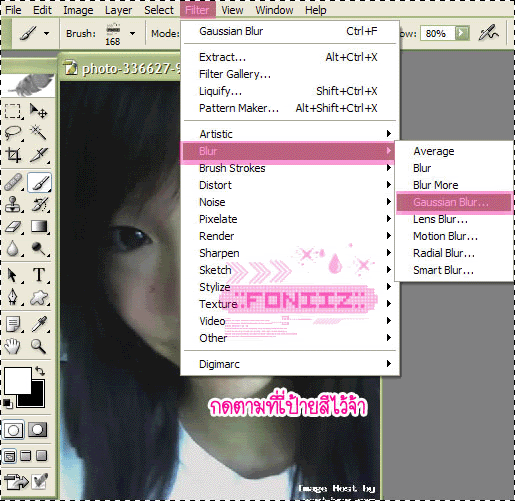The width and height of the screenshot is (515, 501).
Task: Select the Clone Stamp tool
Action: click(13, 204)
